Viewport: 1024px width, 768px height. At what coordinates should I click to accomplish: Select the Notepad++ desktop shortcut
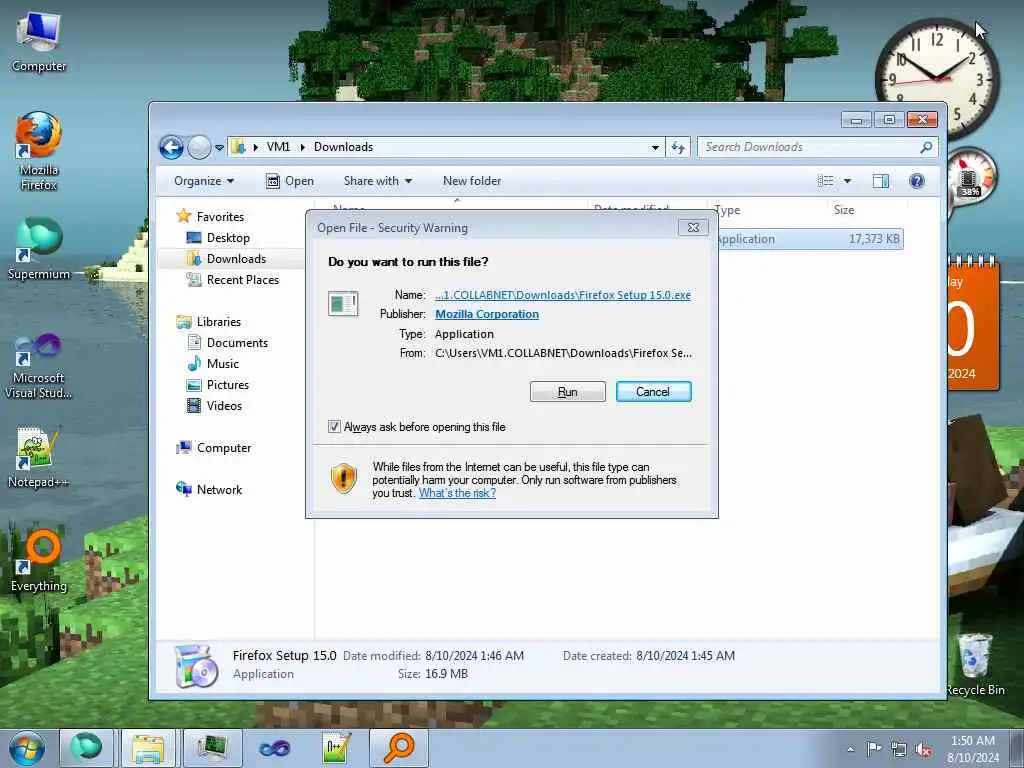38,458
